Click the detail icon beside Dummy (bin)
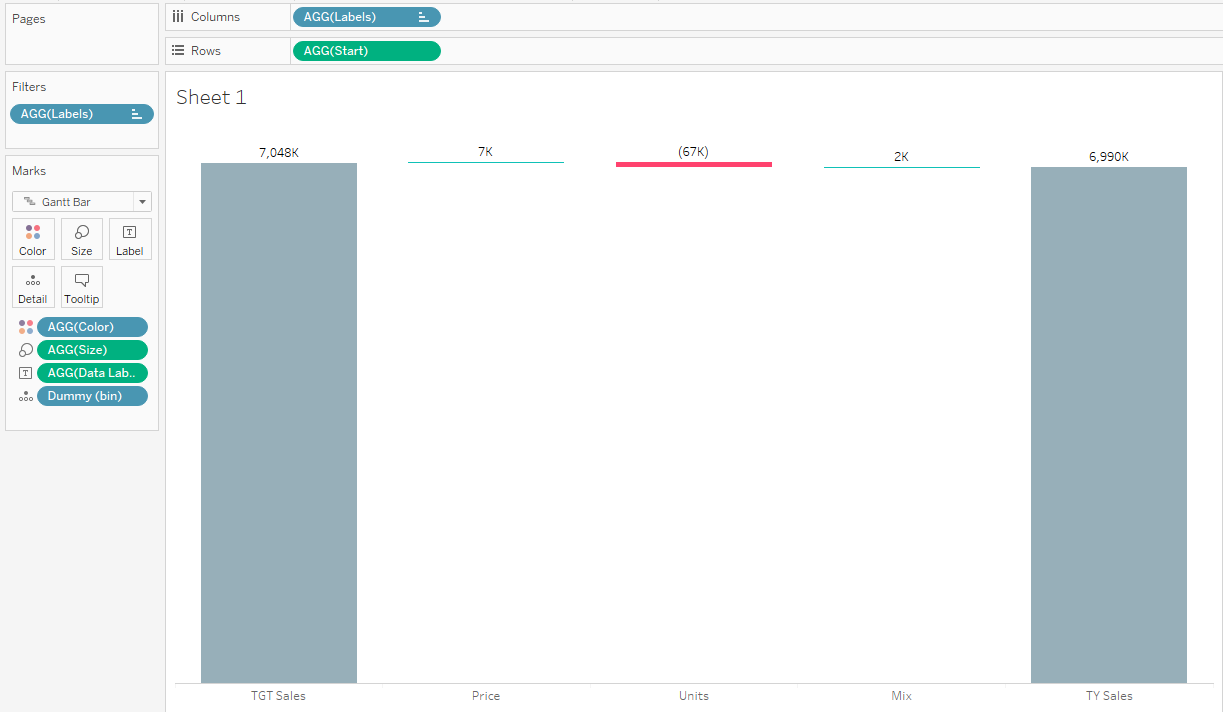1223x712 pixels. pyautogui.click(x=26, y=396)
